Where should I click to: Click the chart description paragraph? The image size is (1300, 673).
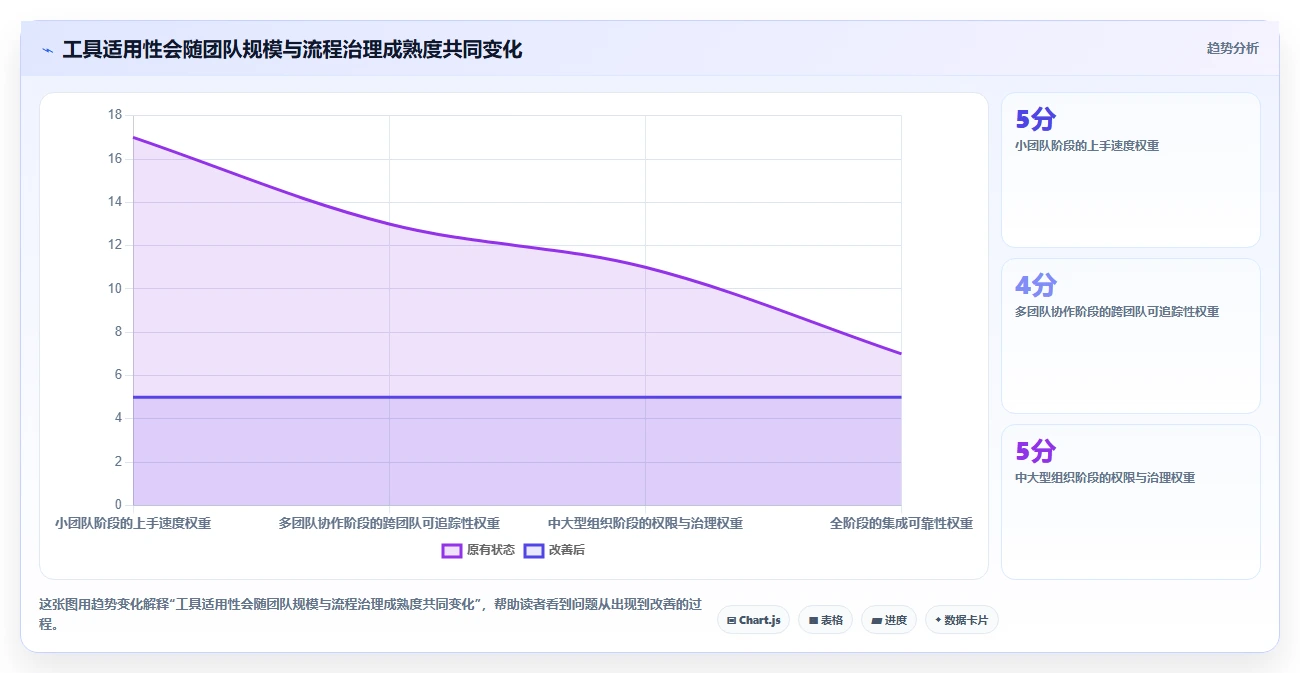(x=370, y=615)
